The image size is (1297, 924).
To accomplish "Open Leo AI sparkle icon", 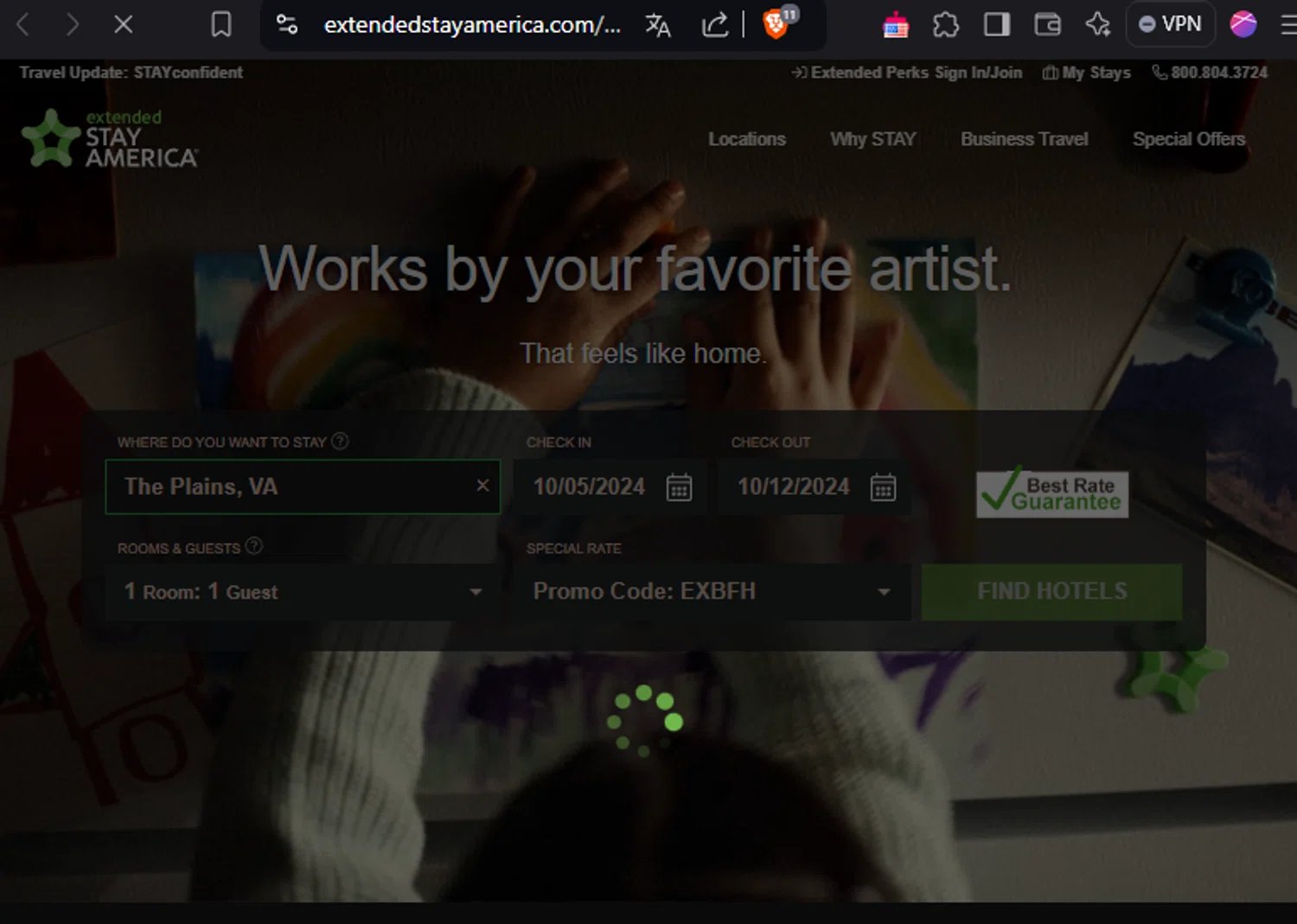I will (x=1098, y=24).
